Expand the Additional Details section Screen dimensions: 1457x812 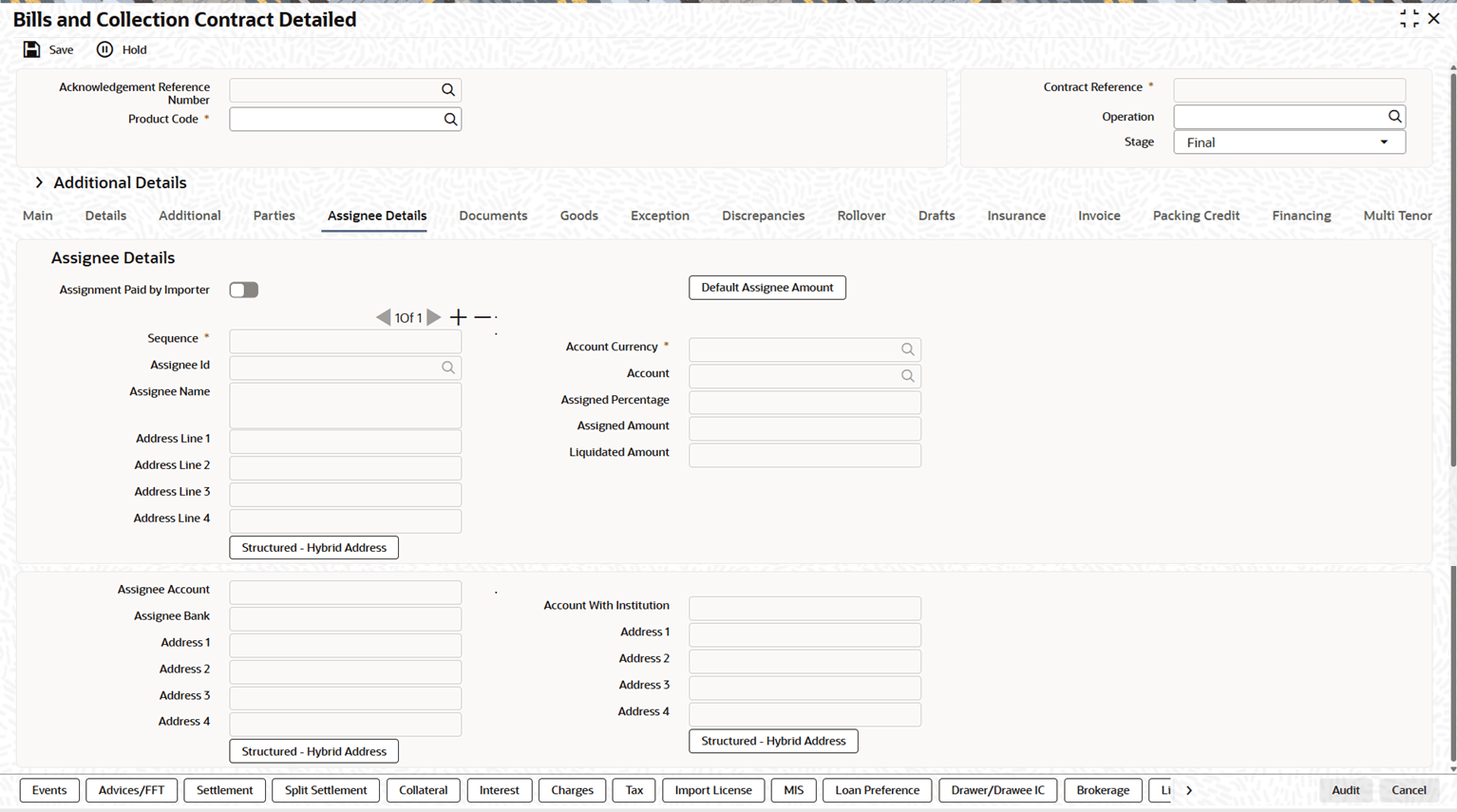tap(39, 182)
